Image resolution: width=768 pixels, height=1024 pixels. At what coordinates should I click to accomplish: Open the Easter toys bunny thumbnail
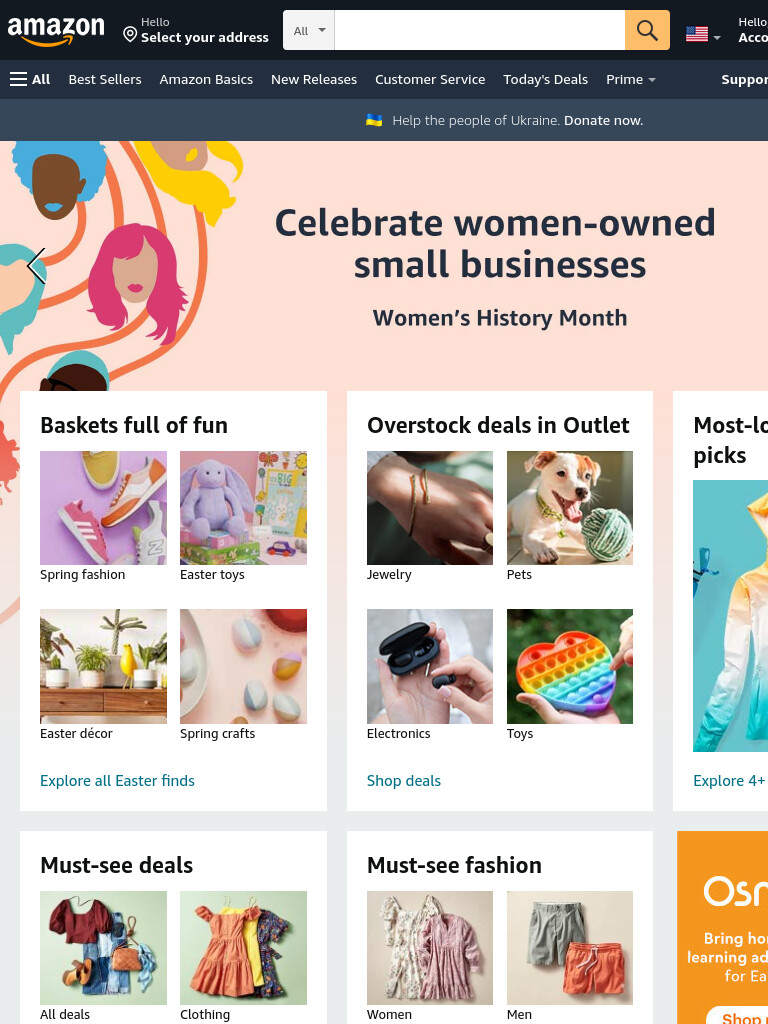(x=243, y=508)
